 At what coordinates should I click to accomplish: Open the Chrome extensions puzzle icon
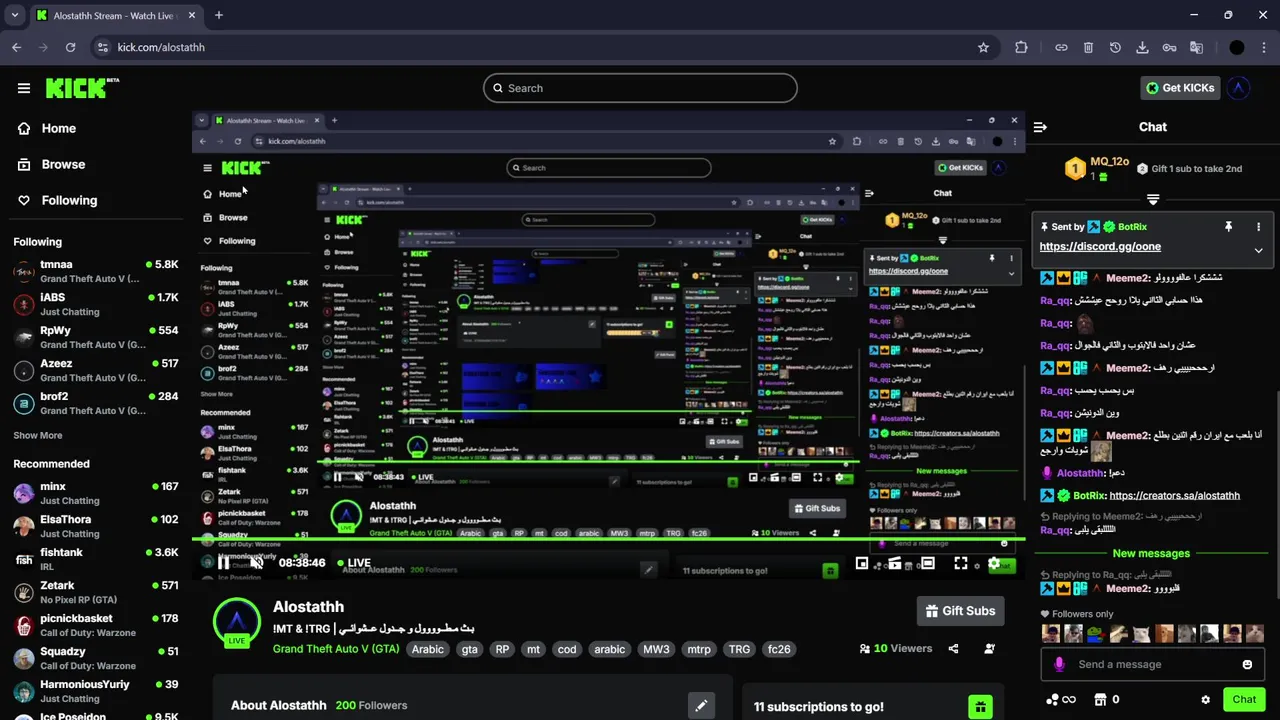tap(1021, 47)
